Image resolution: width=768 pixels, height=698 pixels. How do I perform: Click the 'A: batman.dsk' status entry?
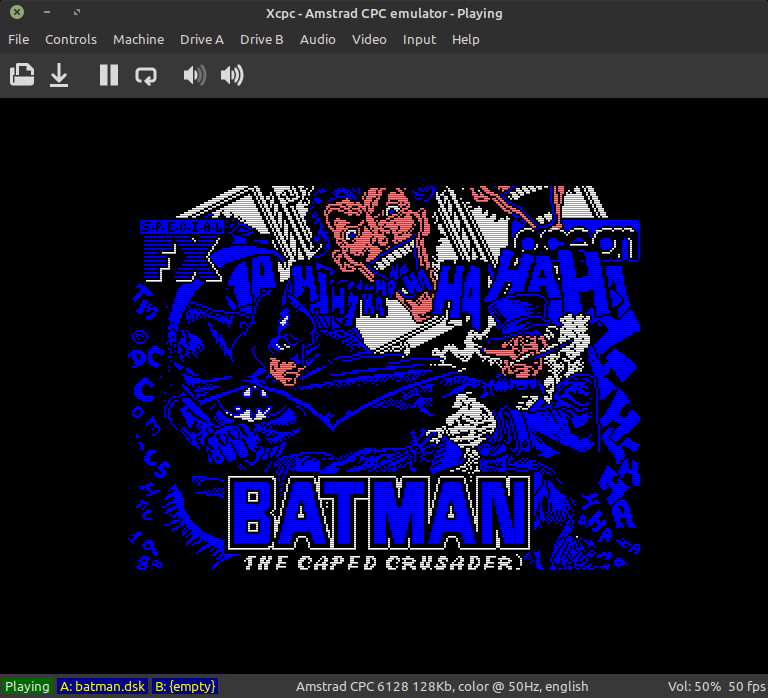click(102, 686)
